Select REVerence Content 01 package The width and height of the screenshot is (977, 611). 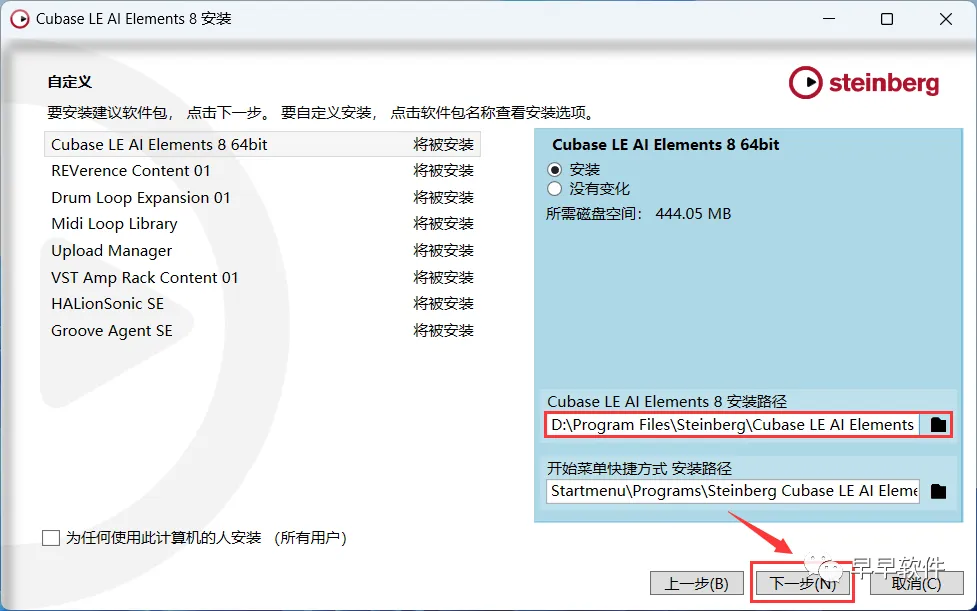[x=262, y=171]
